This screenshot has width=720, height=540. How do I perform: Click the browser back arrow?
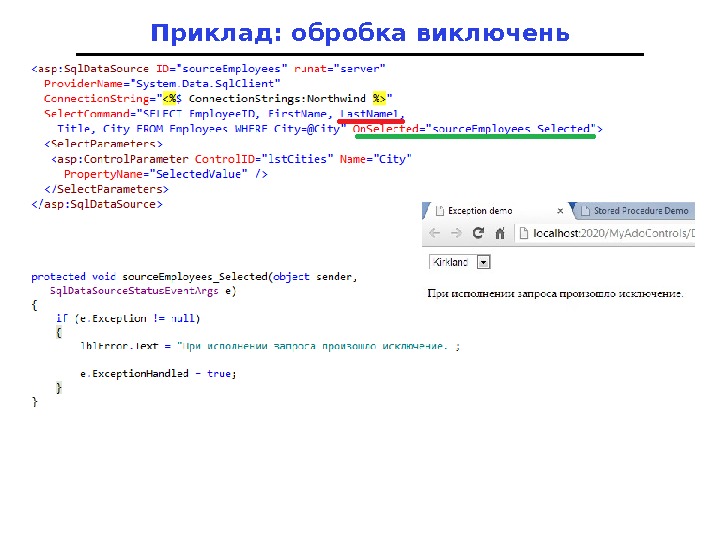pyautogui.click(x=434, y=233)
